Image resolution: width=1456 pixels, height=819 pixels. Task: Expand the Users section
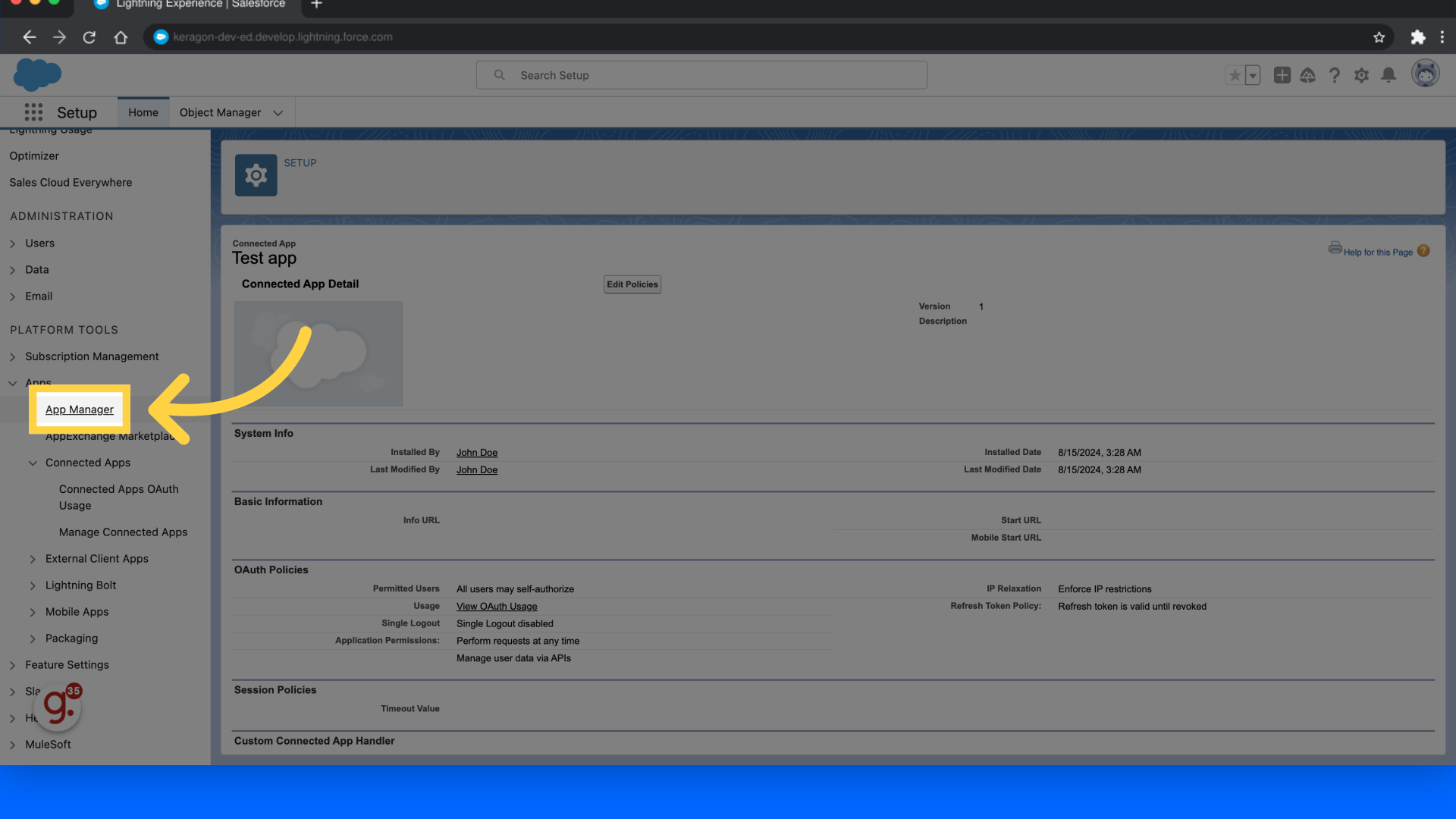click(12, 243)
